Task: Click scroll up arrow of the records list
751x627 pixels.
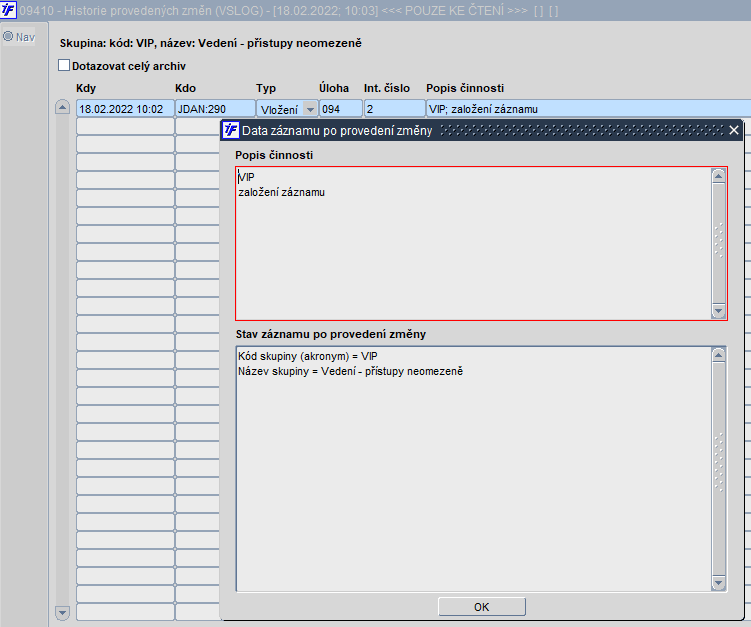Action: point(62,106)
